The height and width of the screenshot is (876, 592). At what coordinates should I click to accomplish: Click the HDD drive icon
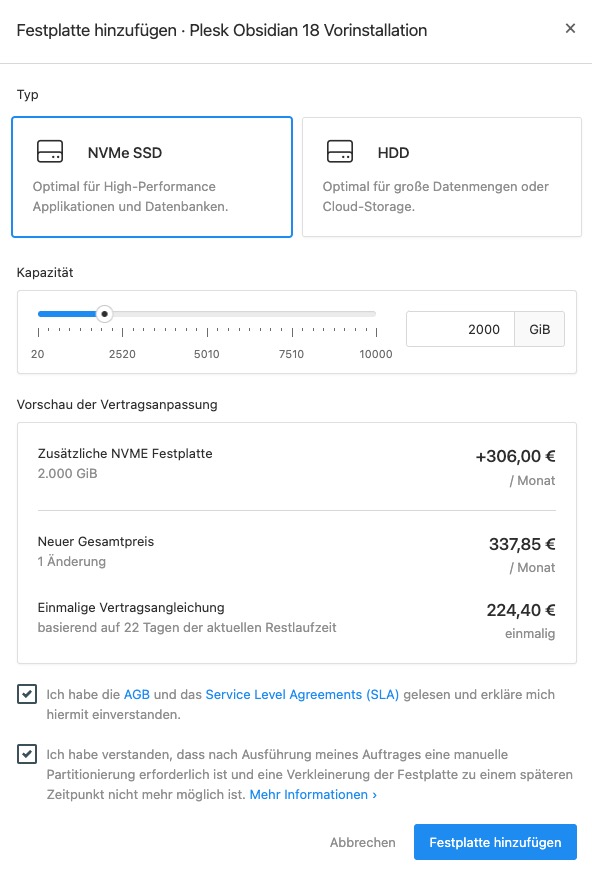point(340,151)
